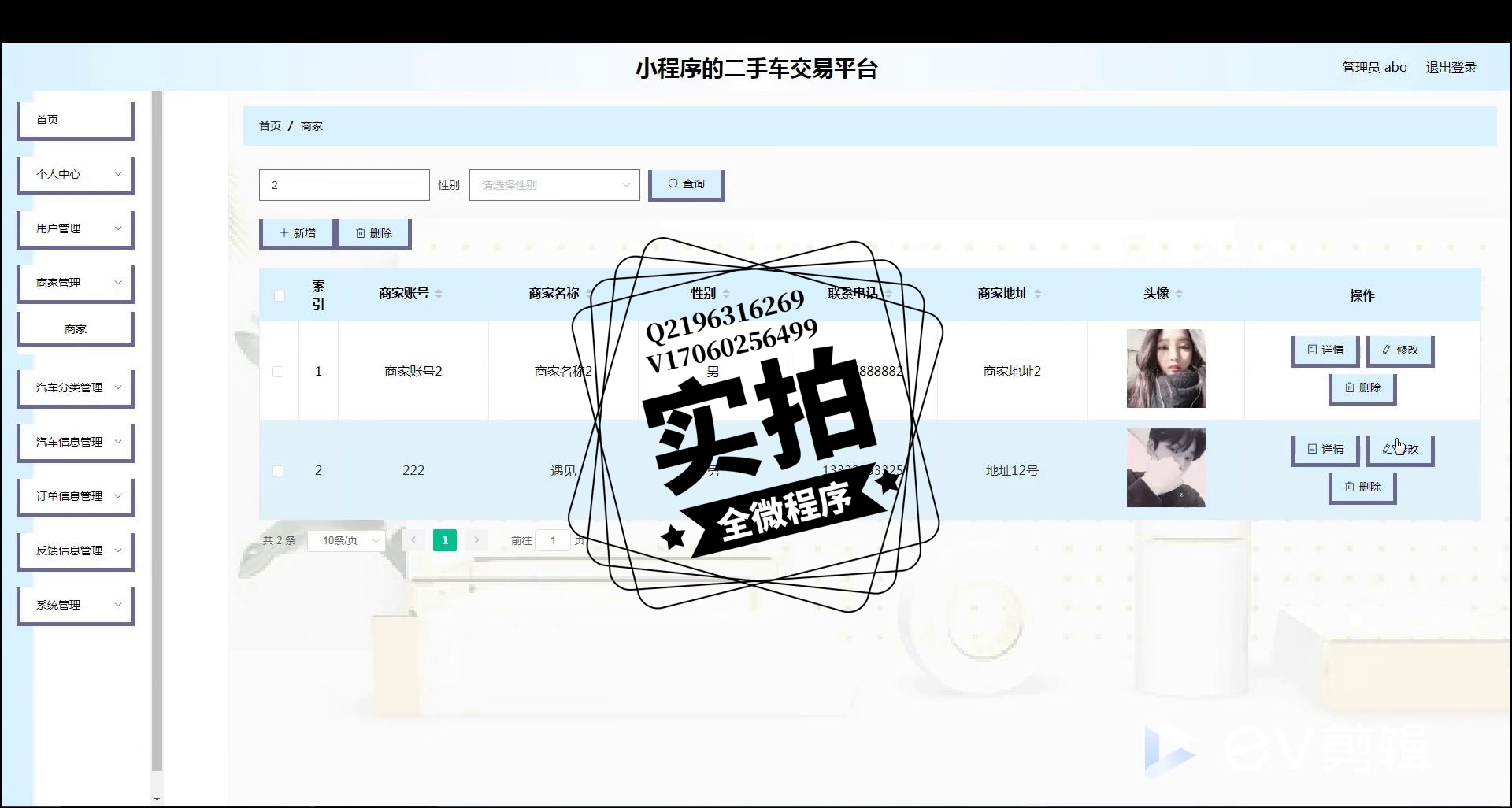The height and width of the screenshot is (808, 1512).
Task: Click 退出登录 link
Action: click(1451, 68)
